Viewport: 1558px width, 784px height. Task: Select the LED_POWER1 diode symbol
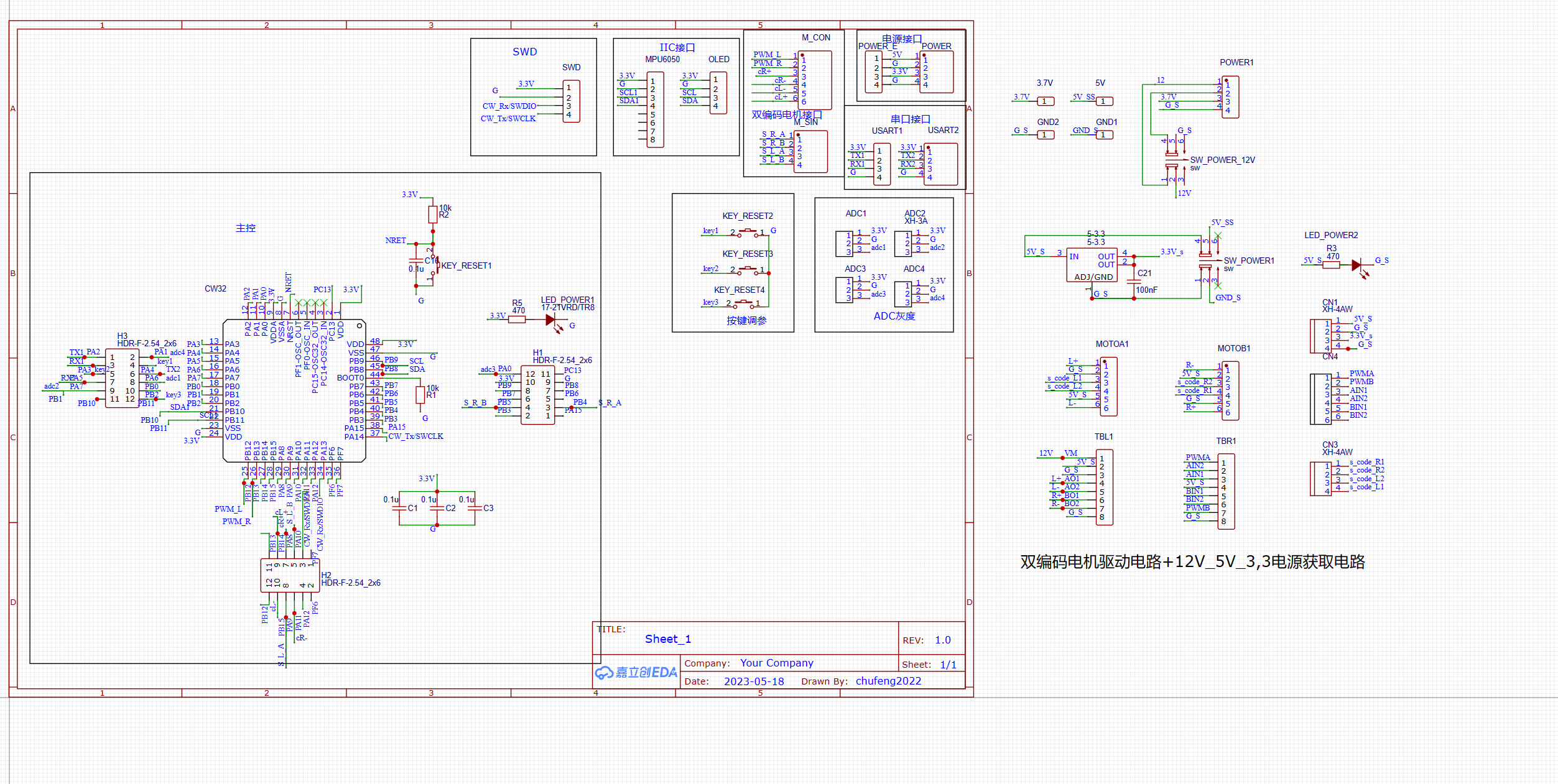(x=550, y=320)
